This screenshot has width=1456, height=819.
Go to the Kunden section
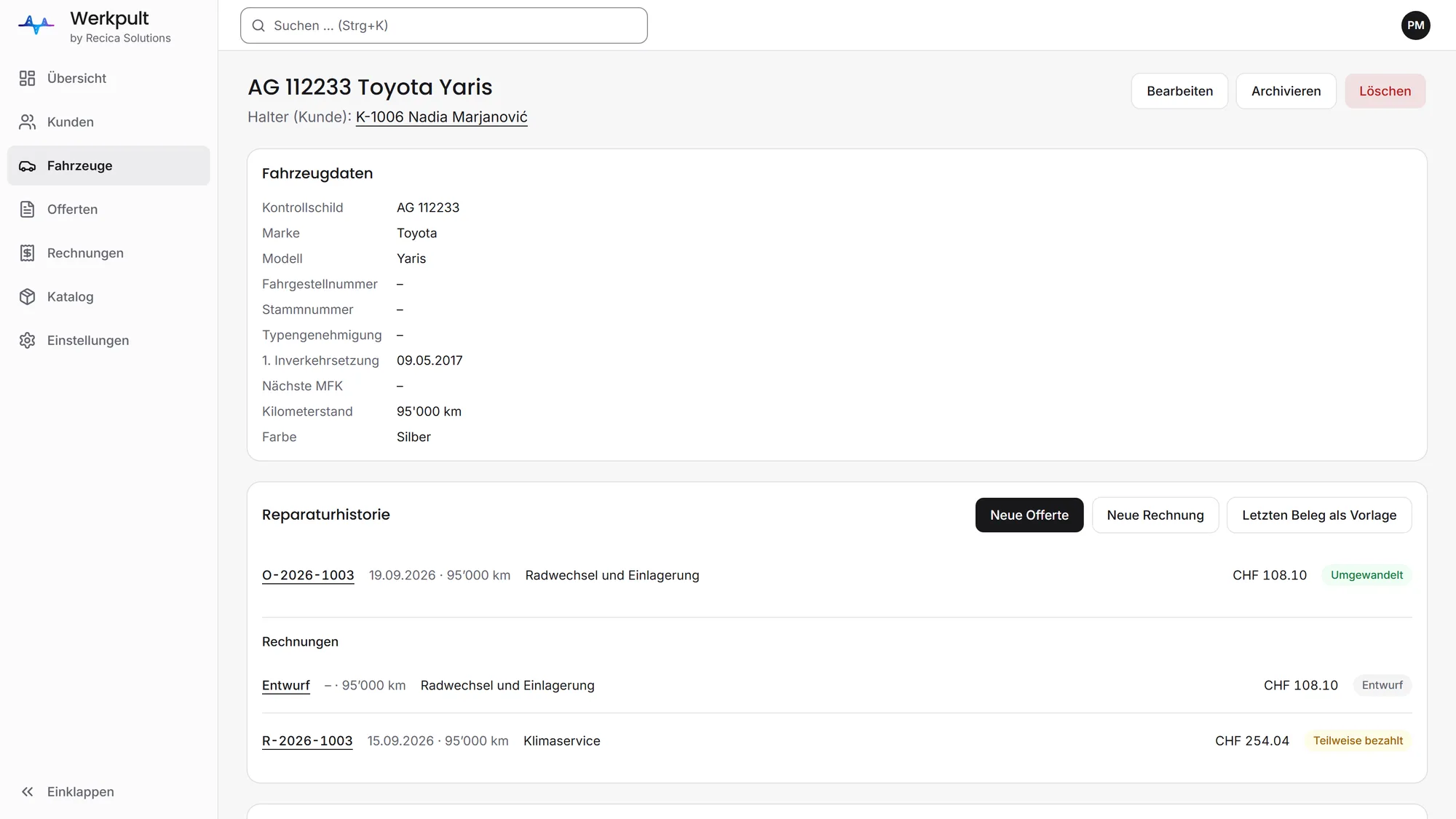point(108,122)
